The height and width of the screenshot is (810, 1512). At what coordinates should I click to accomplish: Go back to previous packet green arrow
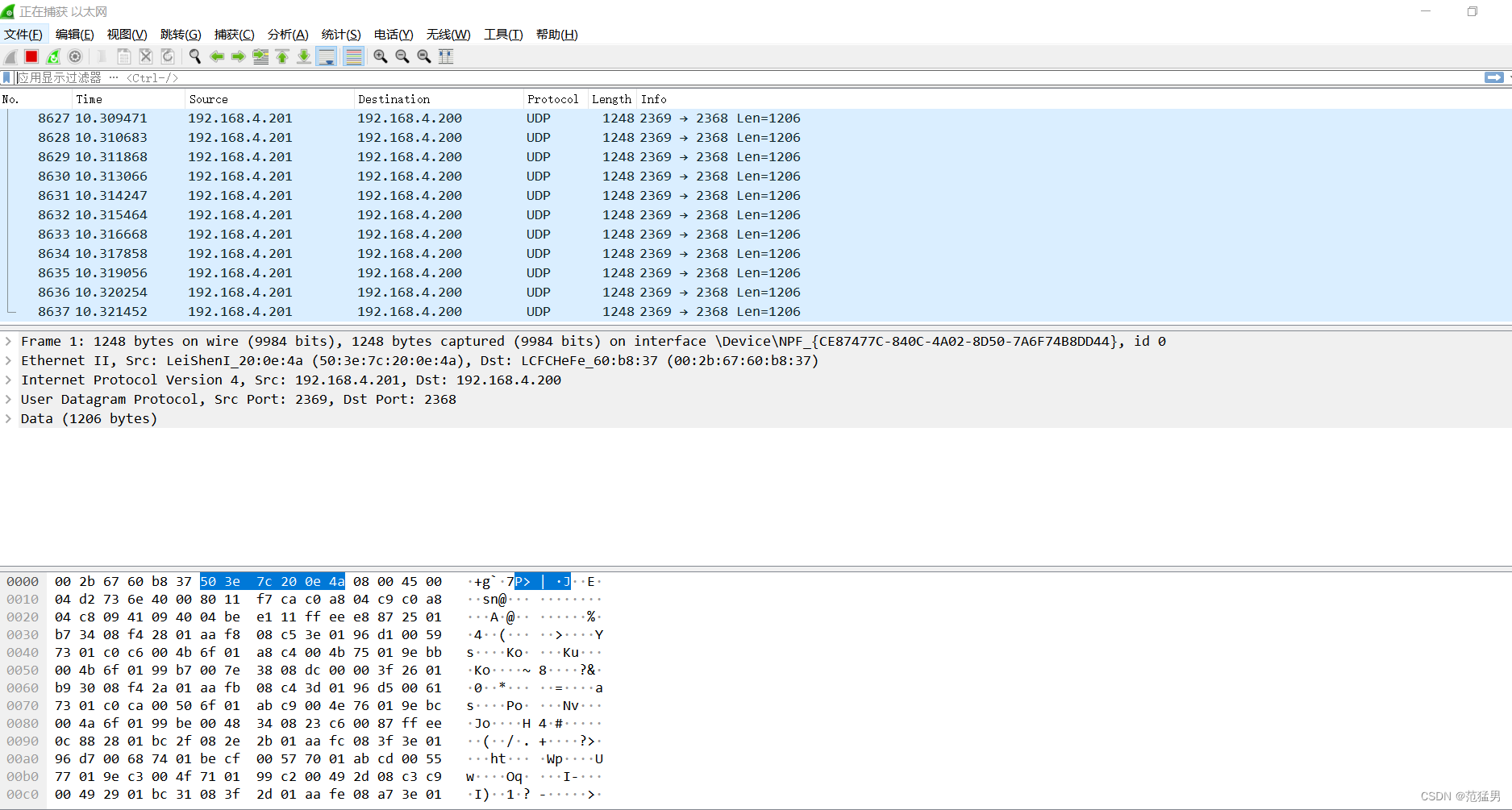217,56
